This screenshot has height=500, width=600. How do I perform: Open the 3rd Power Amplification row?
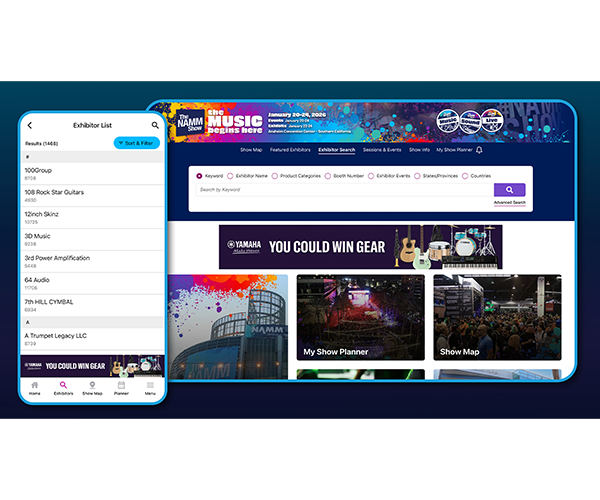[x=92, y=261]
